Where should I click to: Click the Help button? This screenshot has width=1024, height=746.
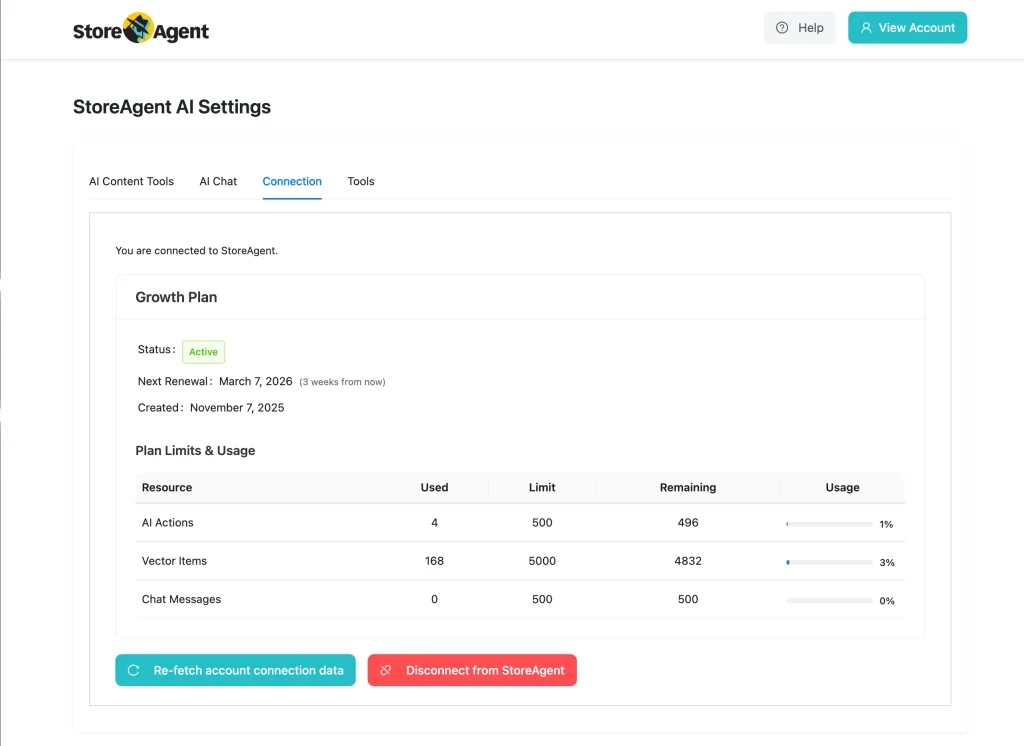tap(799, 27)
